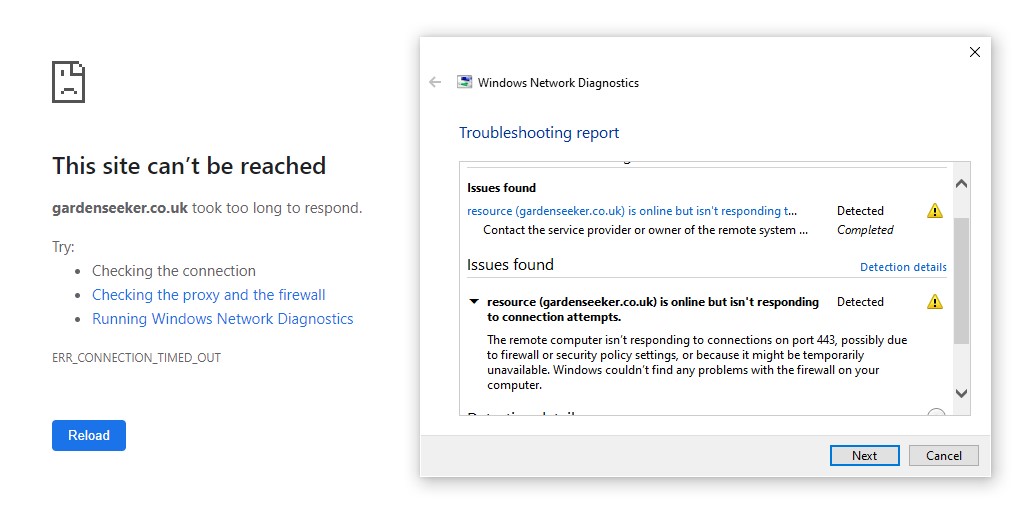The height and width of the screenshot is (524, 1034).
Task: Open "Checking the proxy and the firewall"
Action: pos(209,295)
